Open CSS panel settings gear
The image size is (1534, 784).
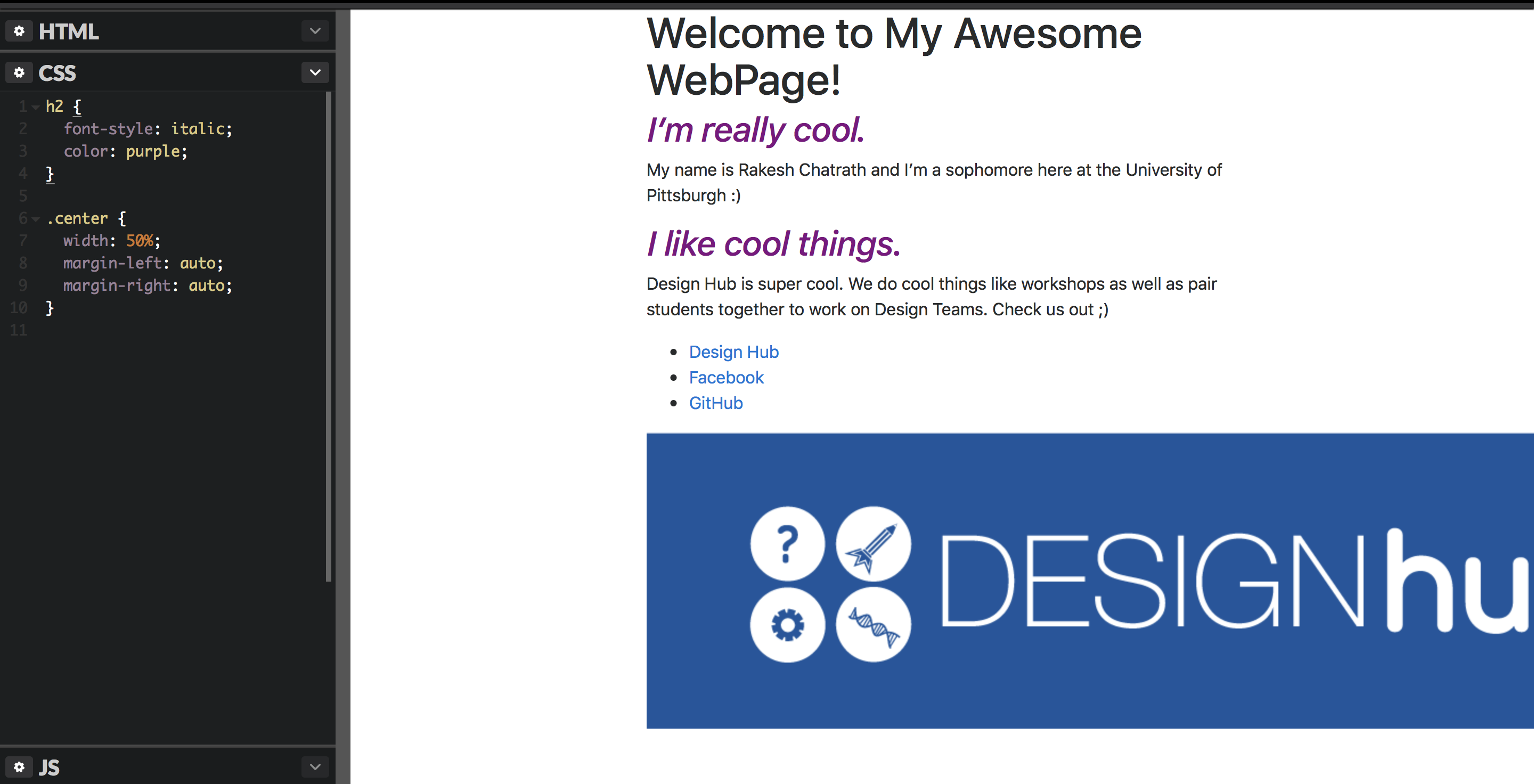click(19, 72)
